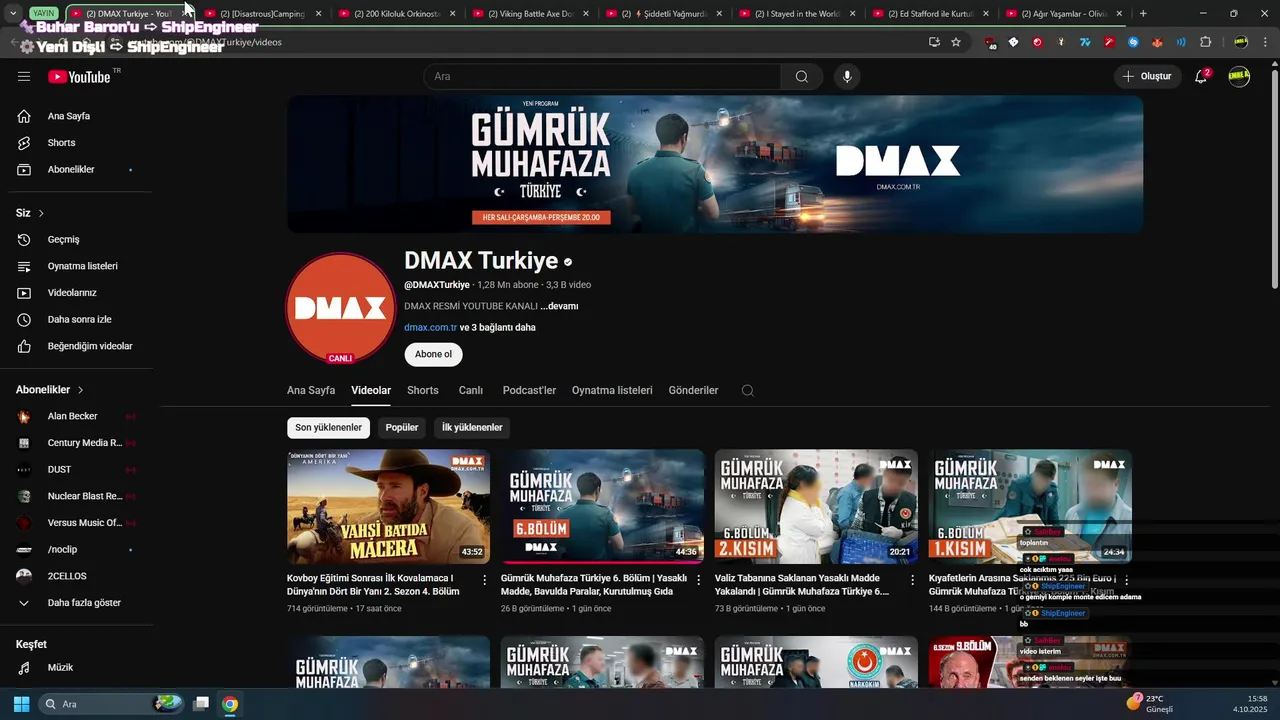Click the YouTube logo
The image size is (1280, 720).
click(79, 77)
